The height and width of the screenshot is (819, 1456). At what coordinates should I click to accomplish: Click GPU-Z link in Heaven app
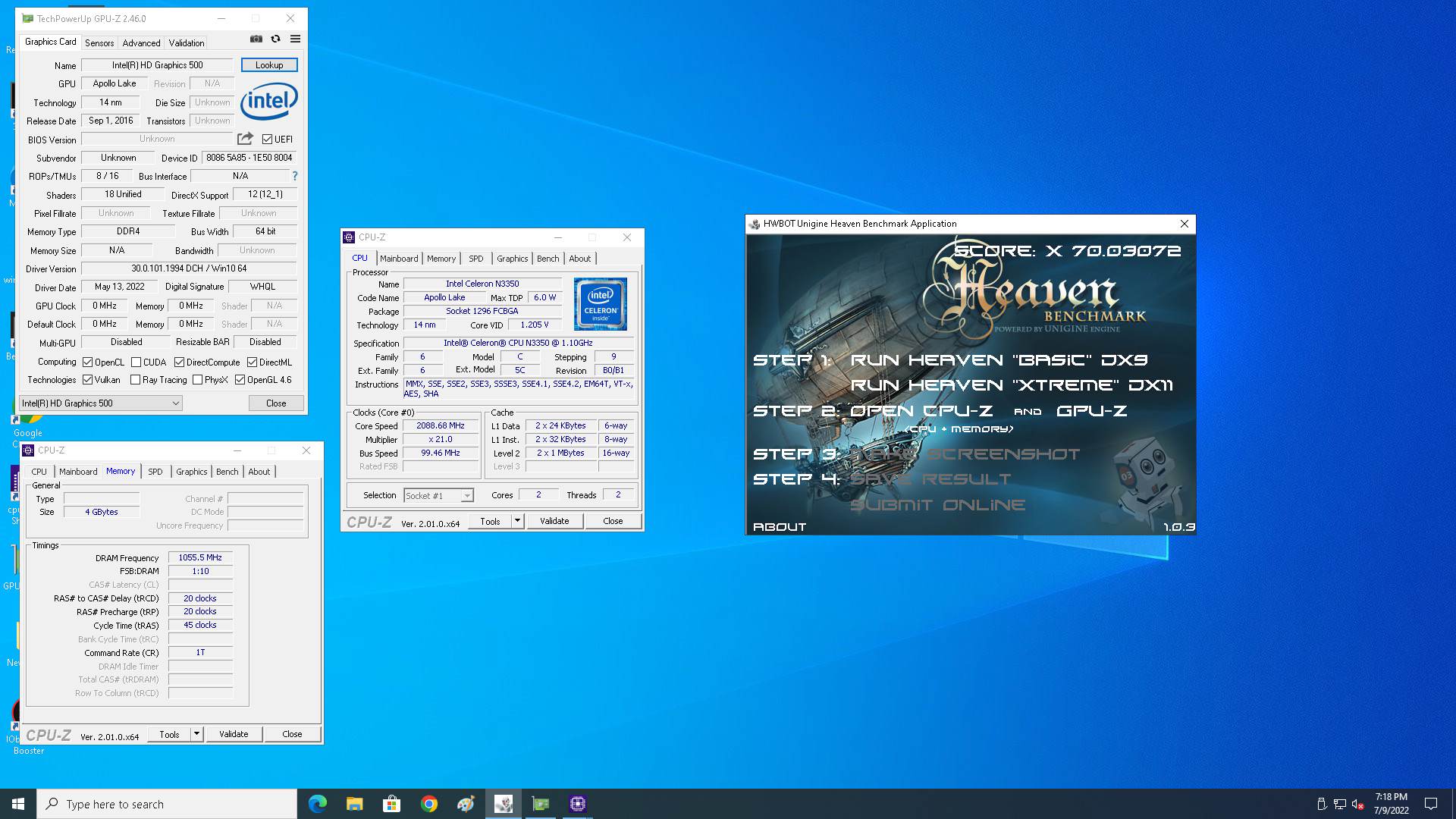coord(1091,411)
